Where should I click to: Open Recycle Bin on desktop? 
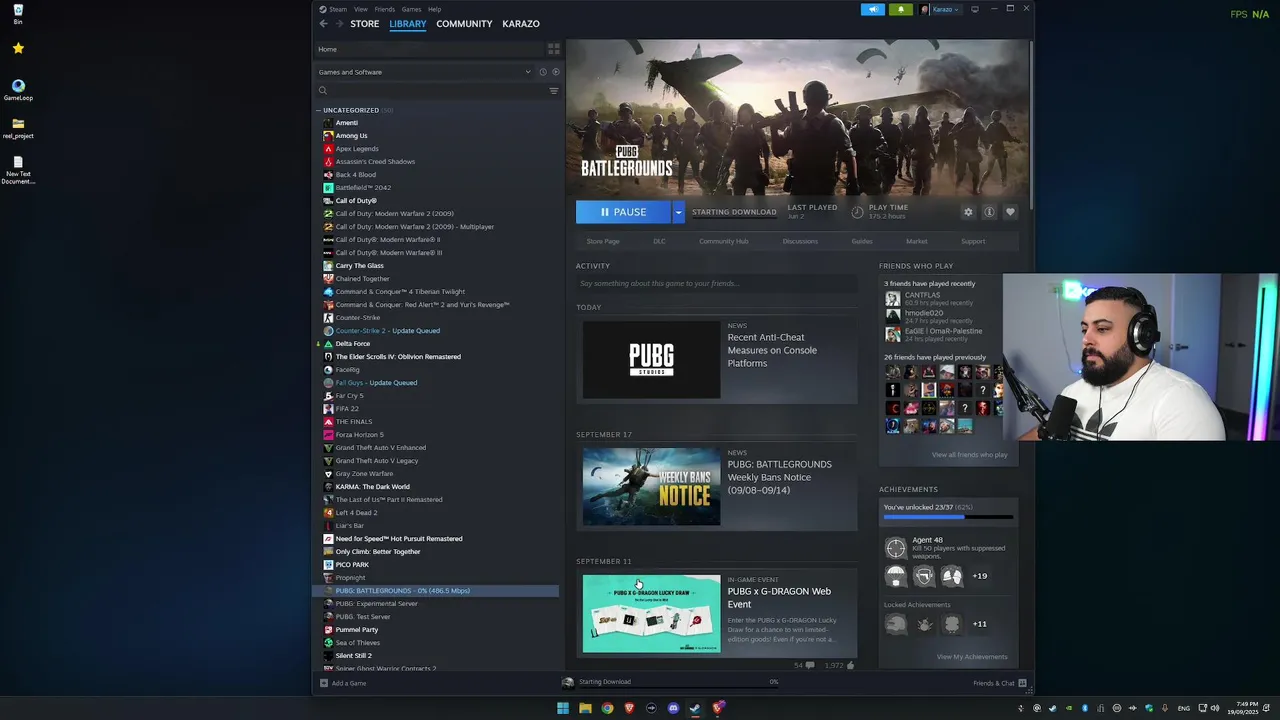[x=18, y=13]
